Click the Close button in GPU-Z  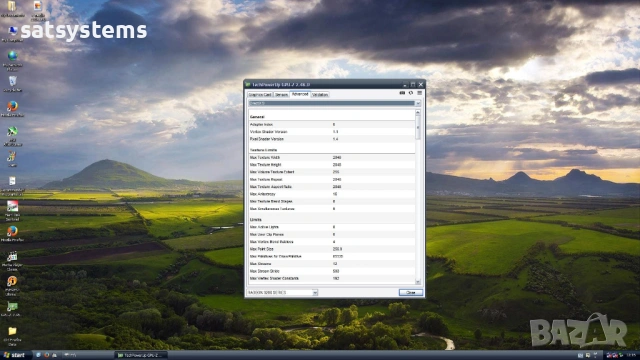pyautogui.click(x=411, y=293)
